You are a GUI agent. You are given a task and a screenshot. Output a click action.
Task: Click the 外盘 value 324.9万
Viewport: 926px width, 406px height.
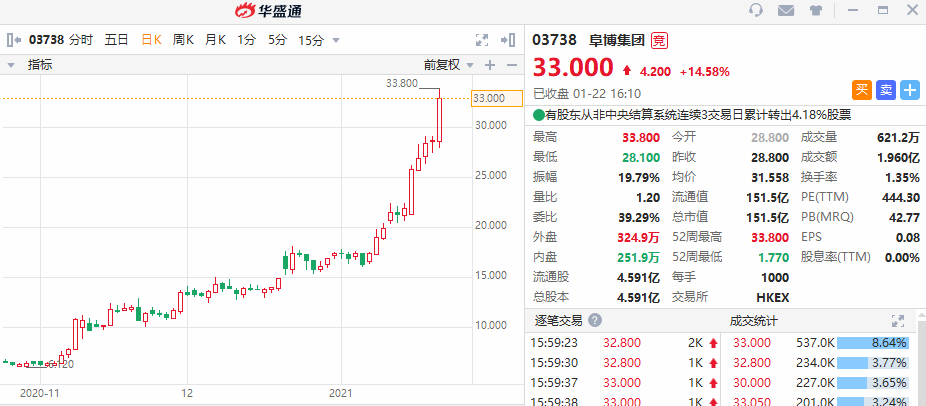point(640,237)
